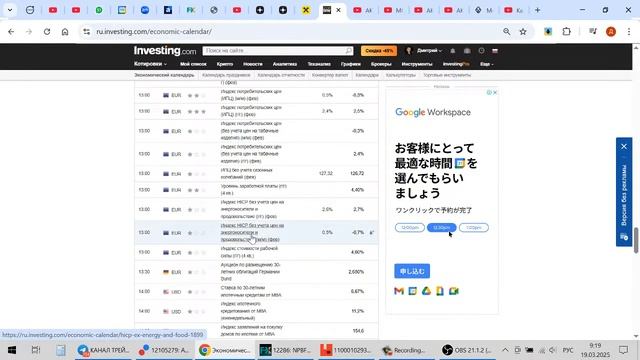Viewport: 640px width, 360px height.
Task: Open Новости menu item
Action: (x=253, y=64)
